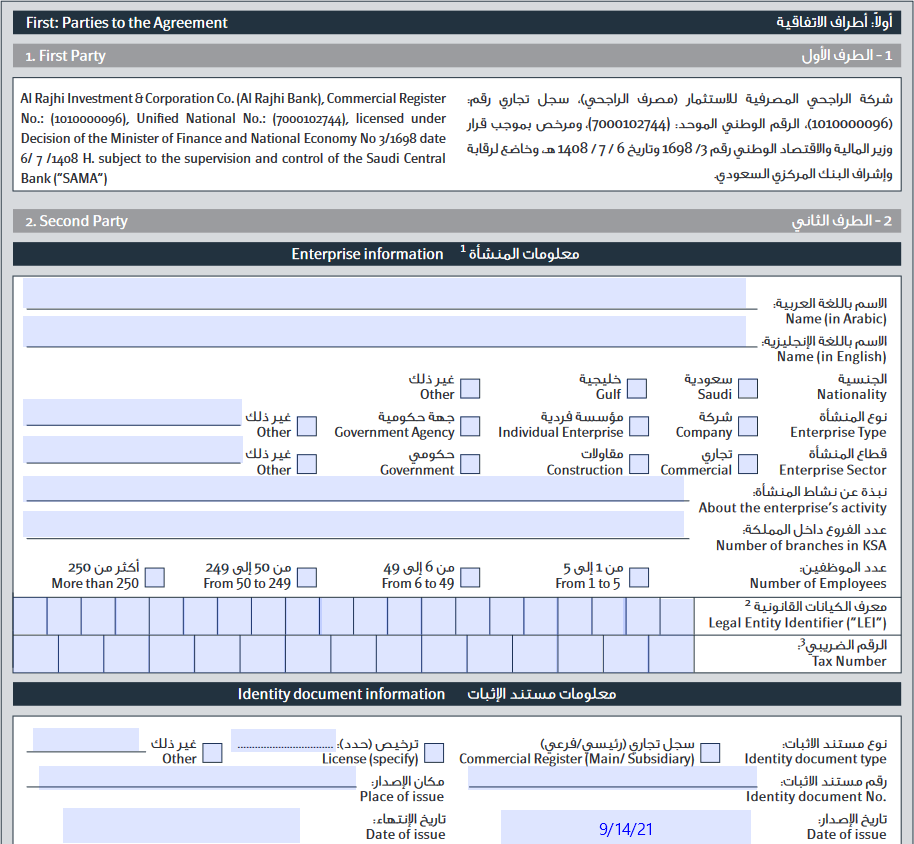The height and width of the screenshot is (844, 914).
Task: Tick the Commercial sector checkbox
Action: [747, 464]
